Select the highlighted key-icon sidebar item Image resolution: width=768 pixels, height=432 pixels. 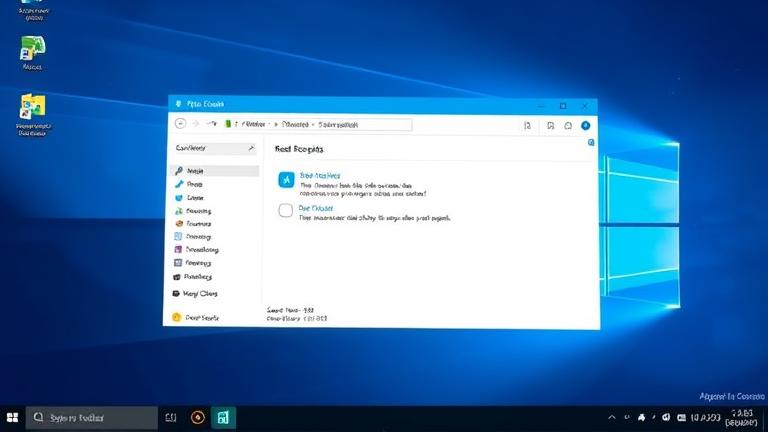(214, 170)
